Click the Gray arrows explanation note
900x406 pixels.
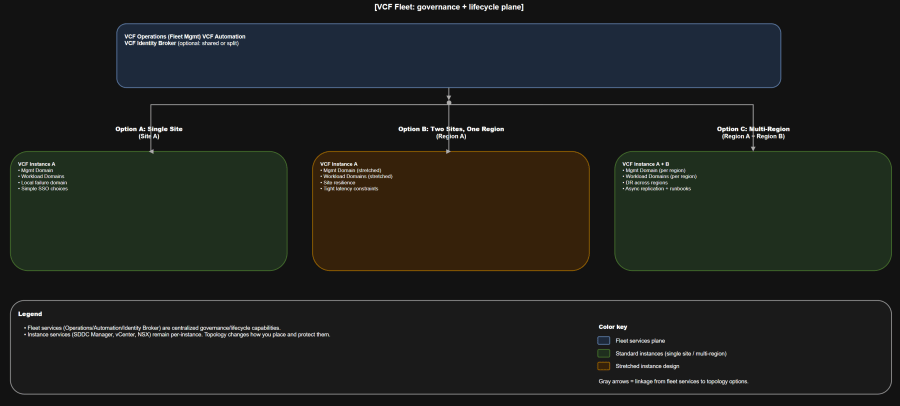672,381
